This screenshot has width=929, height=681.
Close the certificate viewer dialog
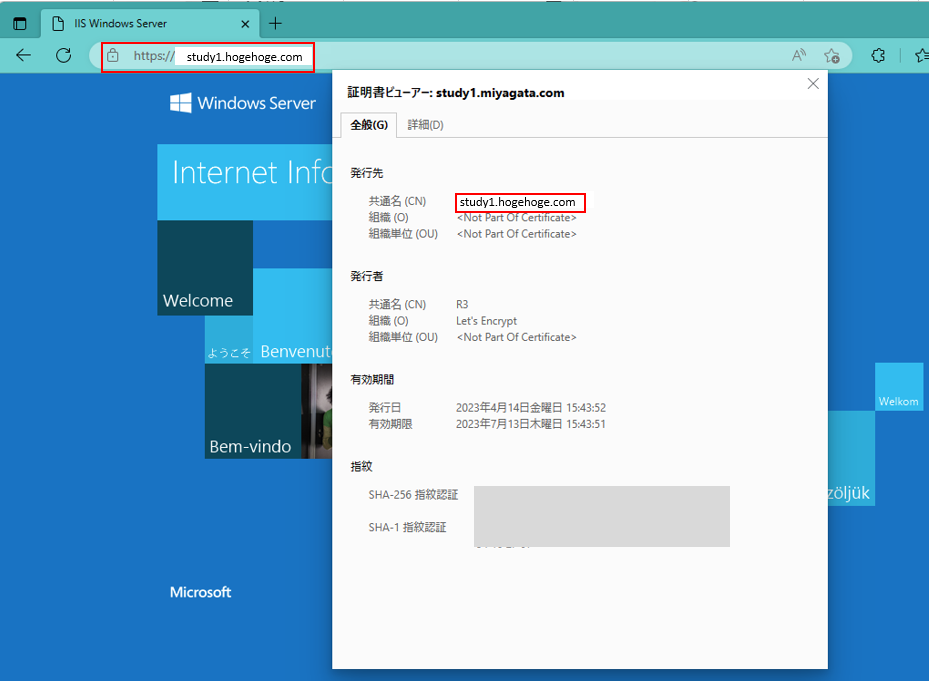[x=813, y=84]
